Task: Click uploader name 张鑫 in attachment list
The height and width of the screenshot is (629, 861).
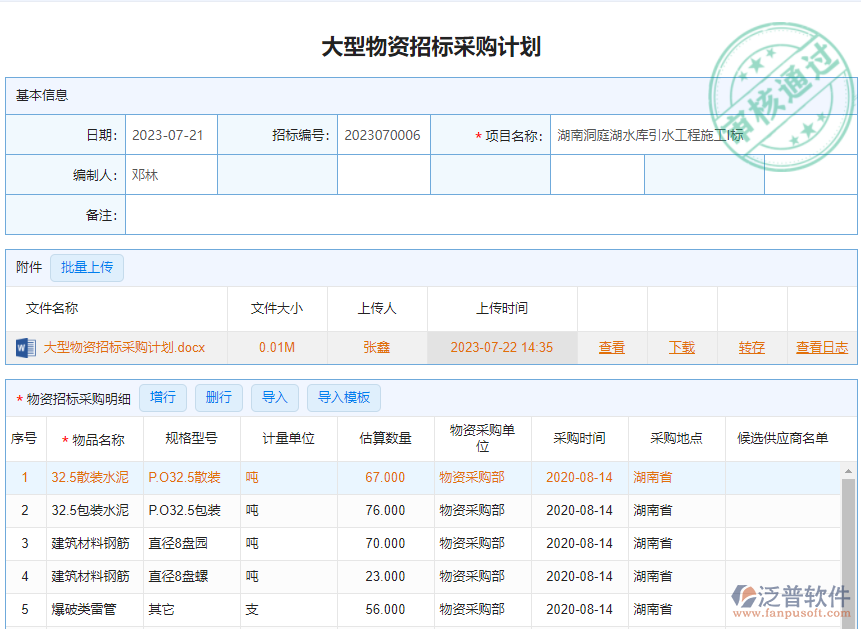Action: [x=377, y=347]
